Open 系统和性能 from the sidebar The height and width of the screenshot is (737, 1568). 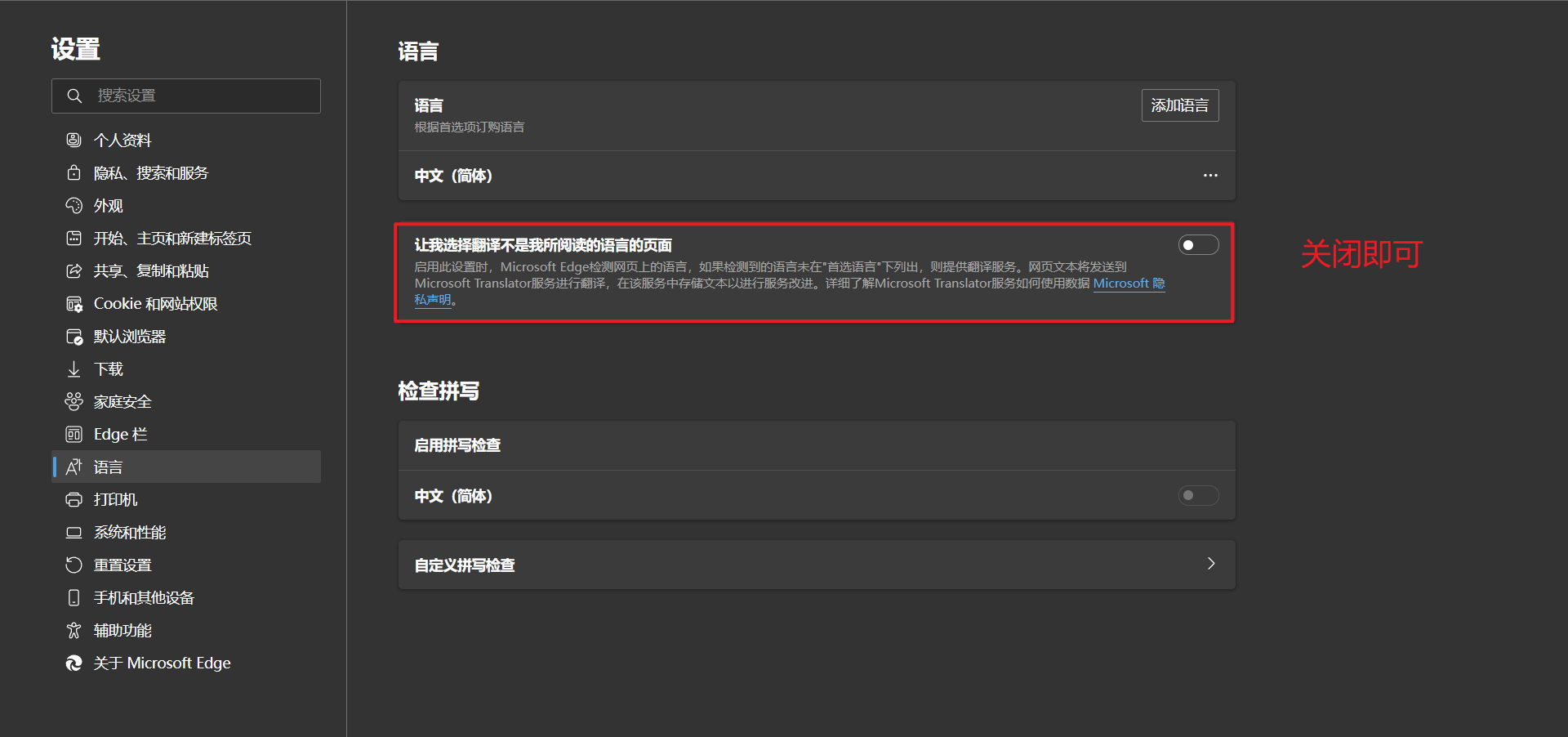[74, 532]
